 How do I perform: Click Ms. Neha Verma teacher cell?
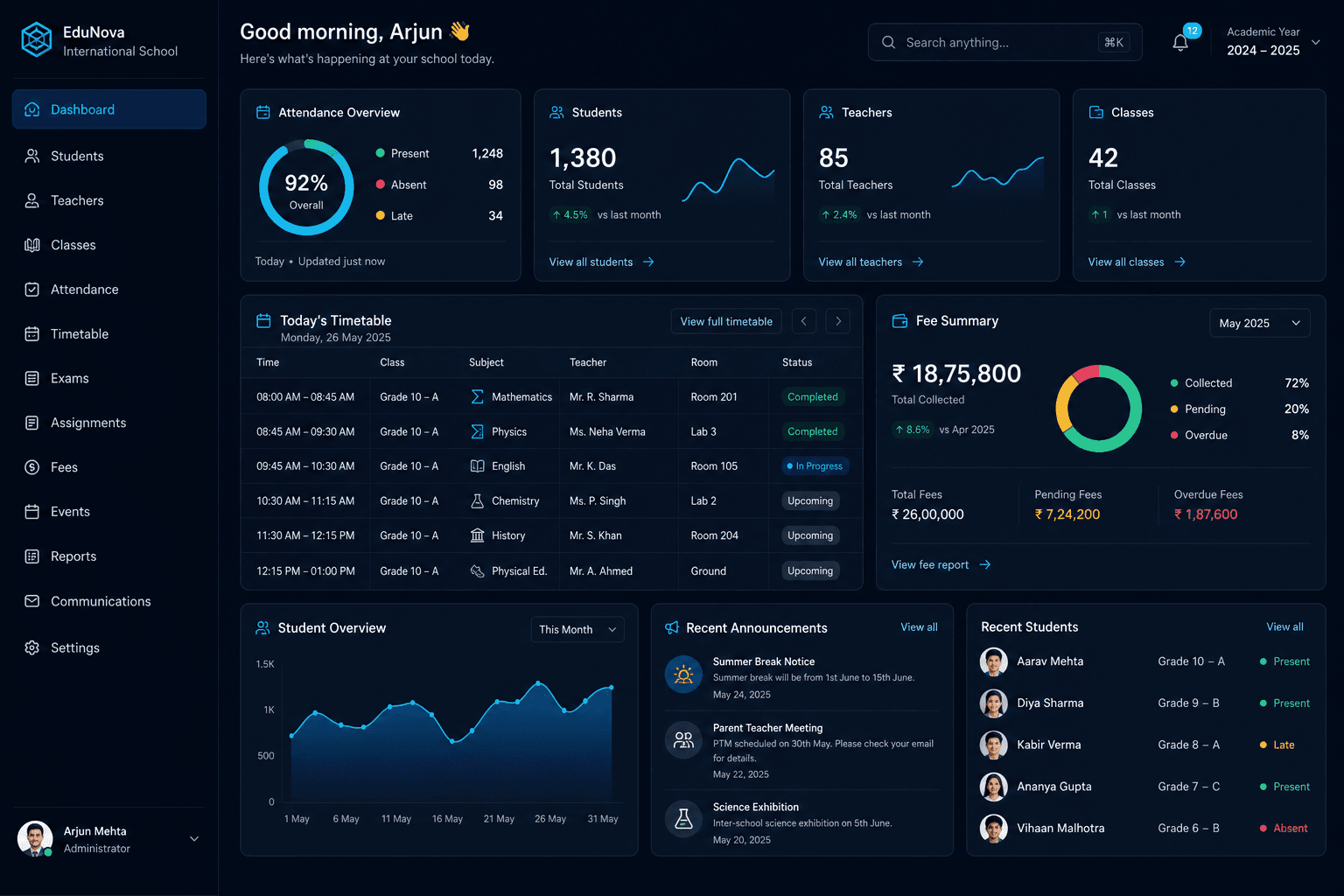pos(607,431)
